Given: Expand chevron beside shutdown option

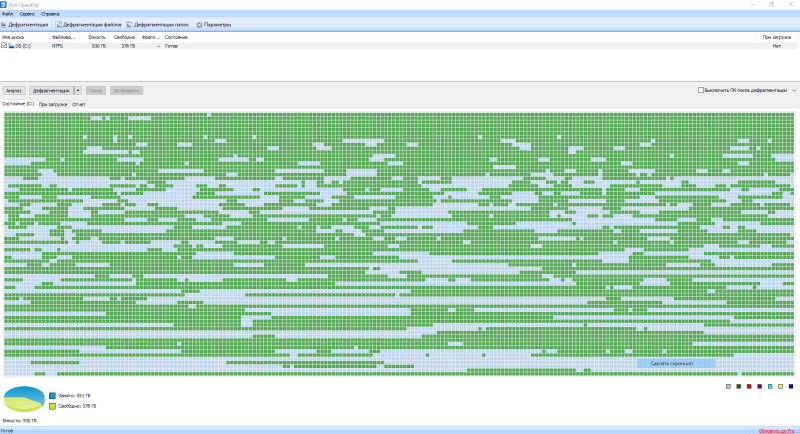Looking at the screenshot, I should (x=794, y=91).
